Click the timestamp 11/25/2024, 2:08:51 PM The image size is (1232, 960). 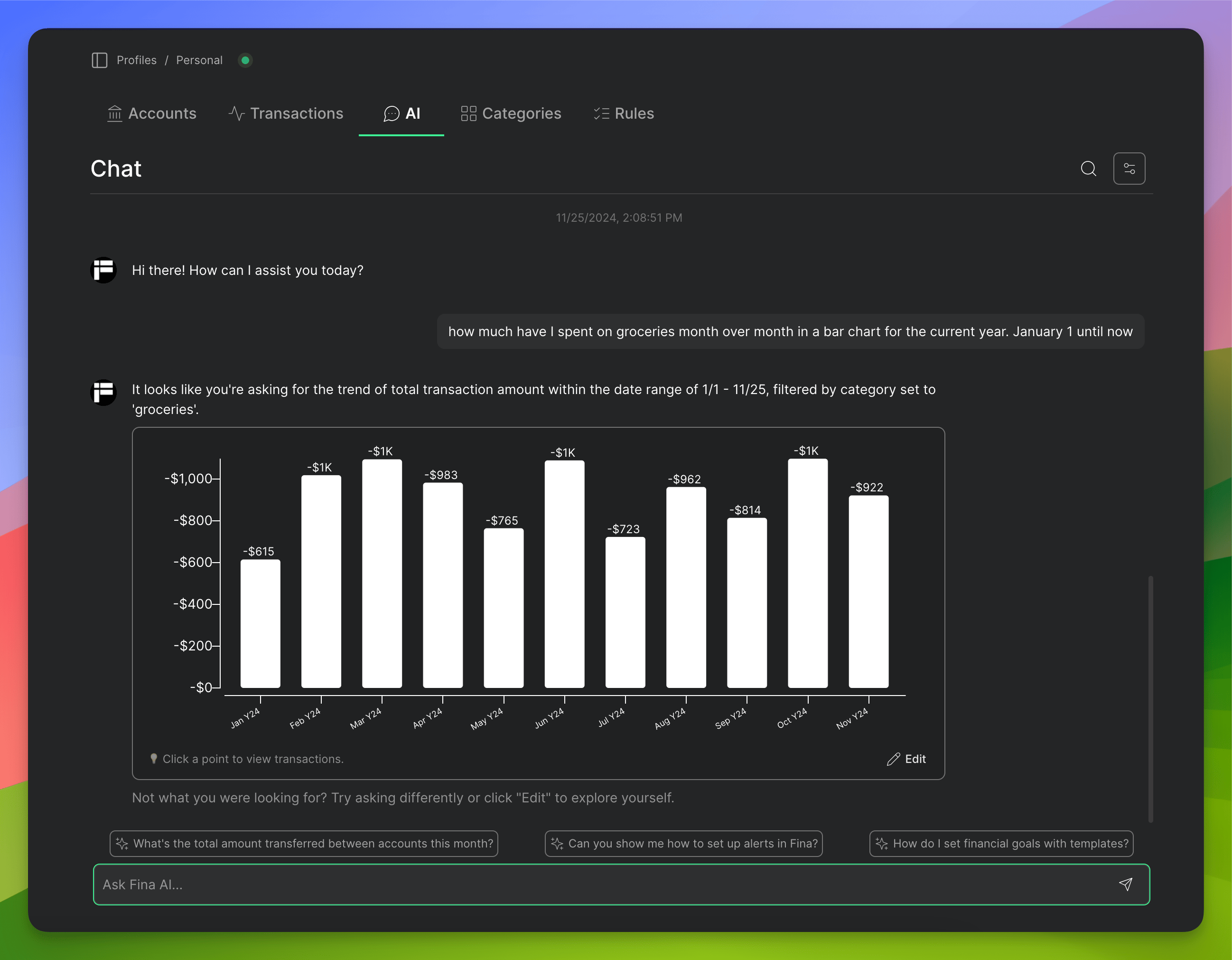619,218
